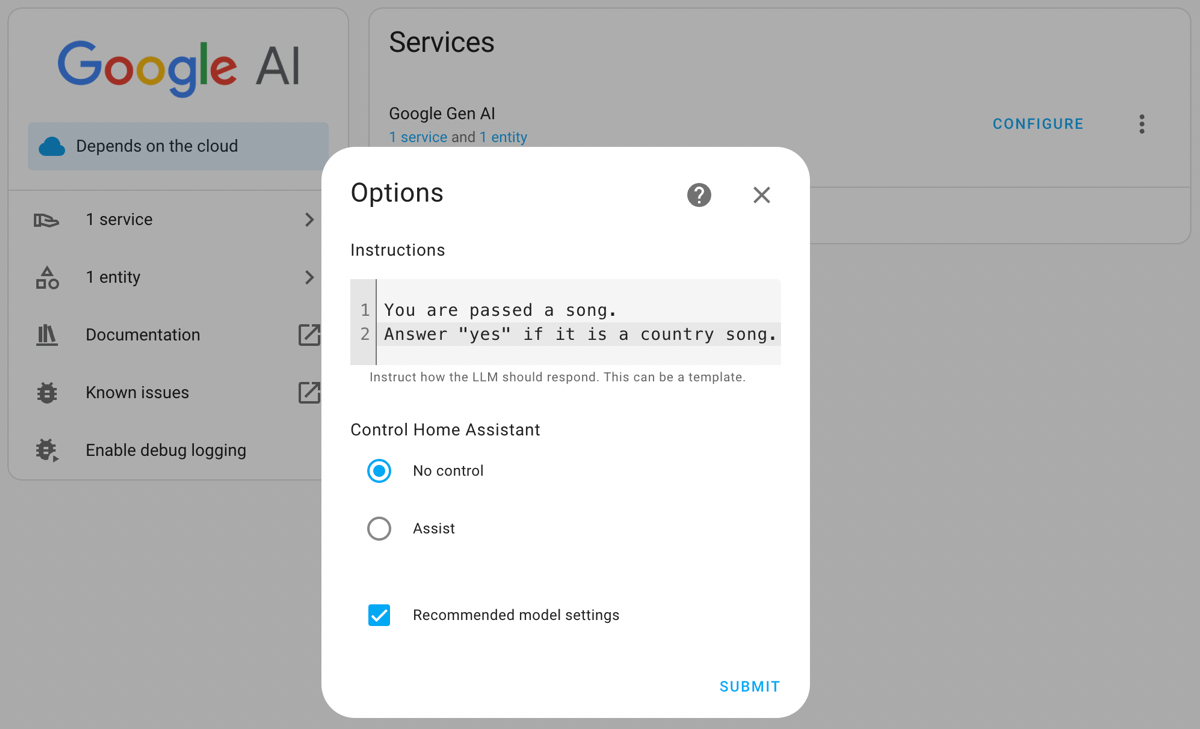Select the Assist radio button
The image size is (1200, 729).
click(379, 528)
